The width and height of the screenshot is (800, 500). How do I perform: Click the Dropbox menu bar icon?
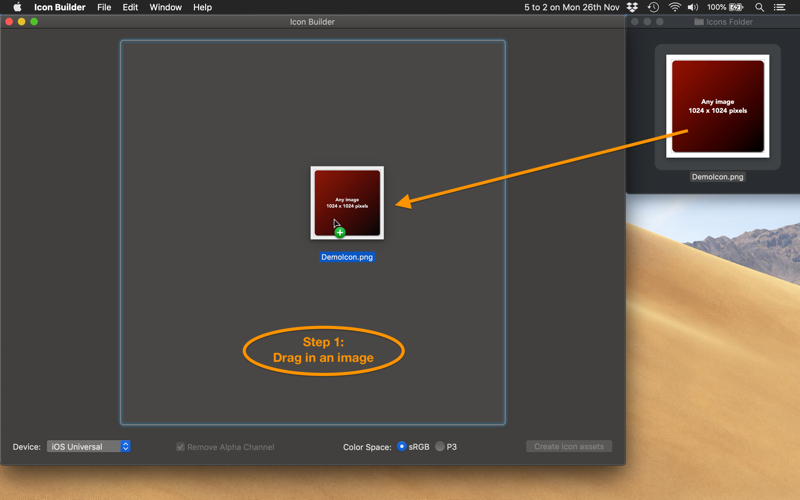point(632,7)
